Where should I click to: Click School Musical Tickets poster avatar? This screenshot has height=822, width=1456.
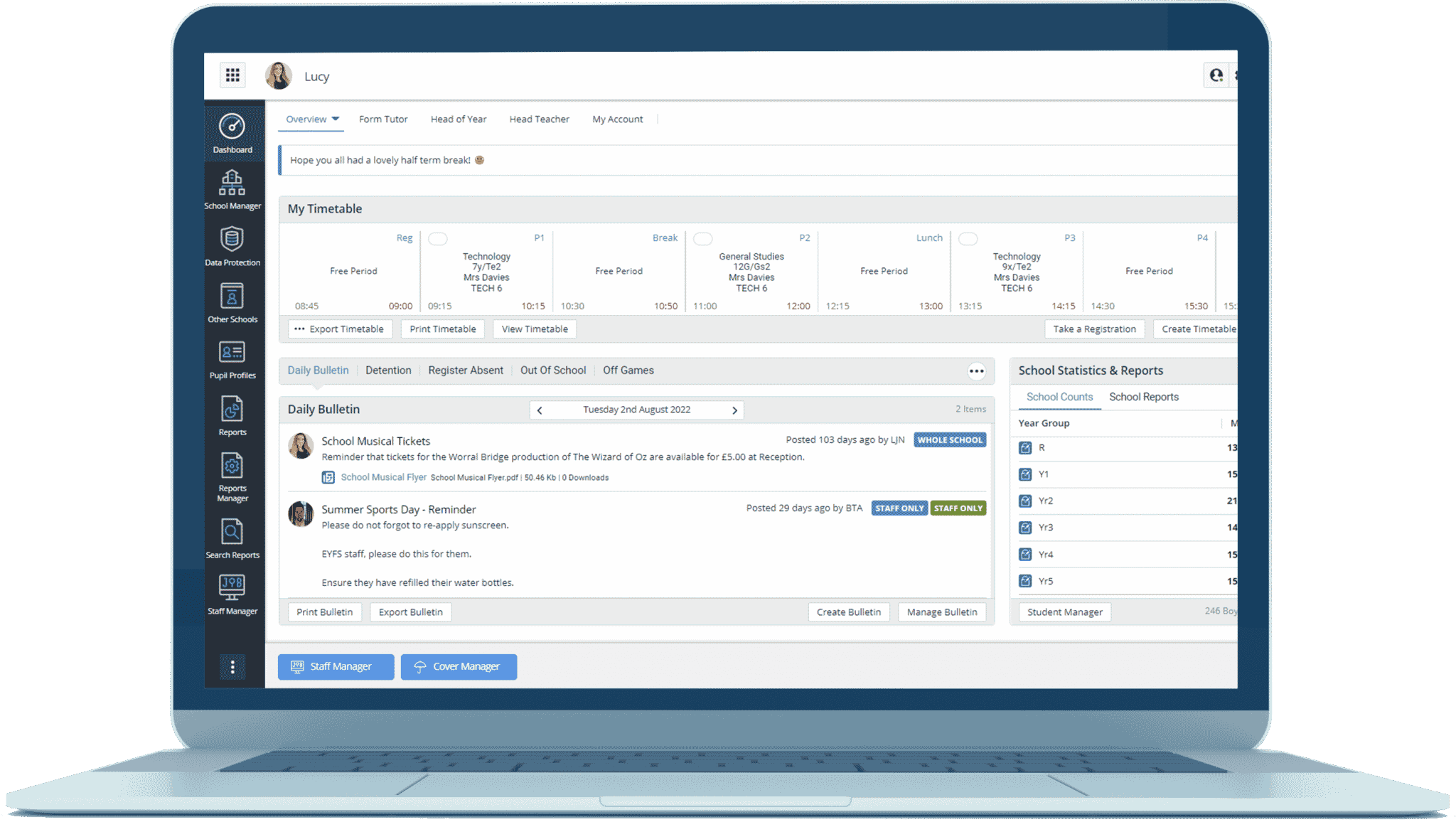tap(301, 446)
